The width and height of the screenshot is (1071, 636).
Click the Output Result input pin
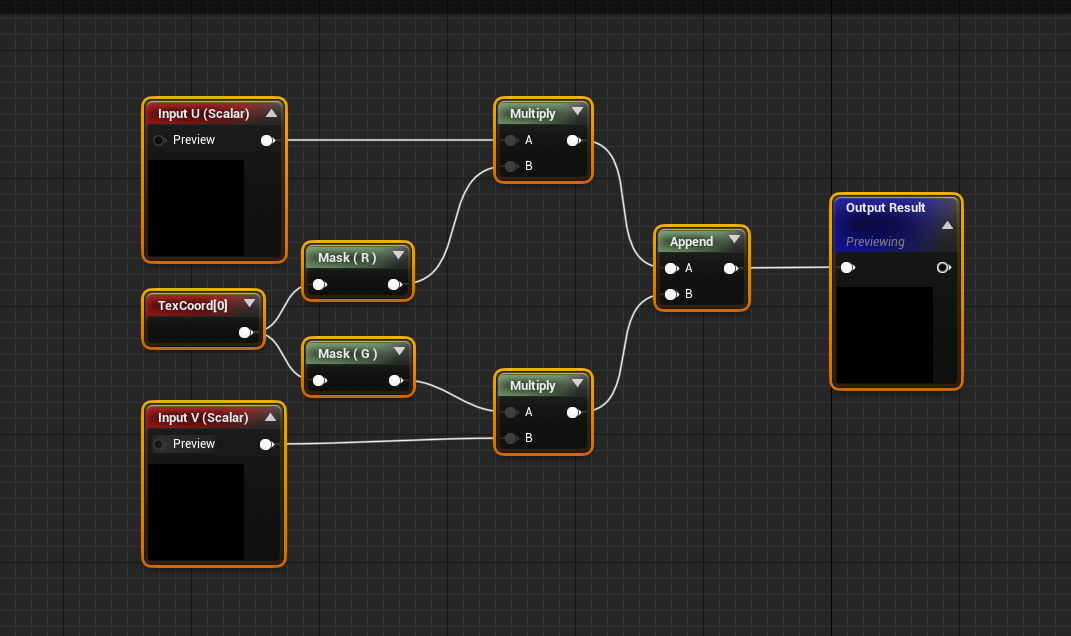847,267
